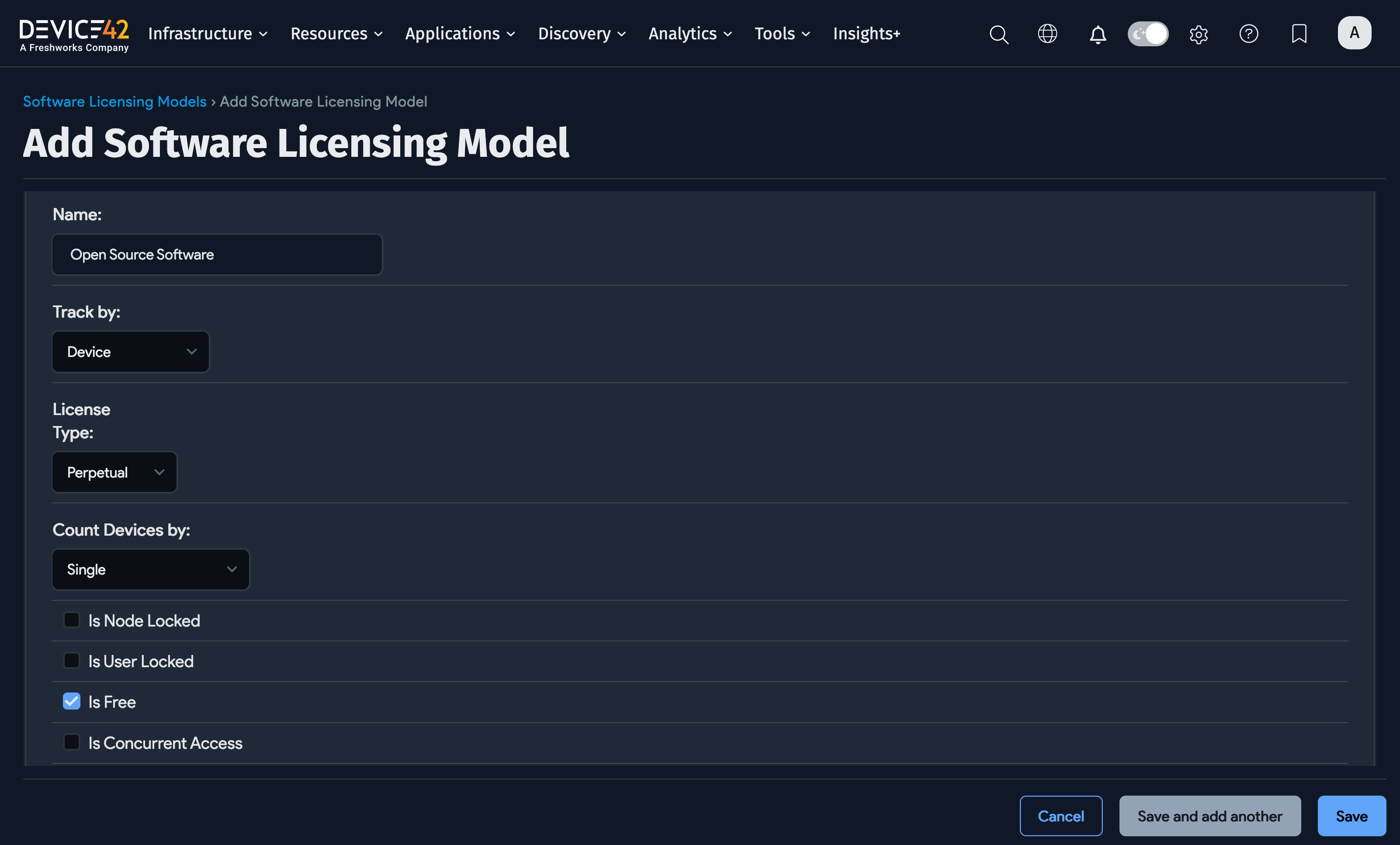1400x845 pixels.
Task: Open the Track by Device dropdown
Action: [x=130, y=351]
